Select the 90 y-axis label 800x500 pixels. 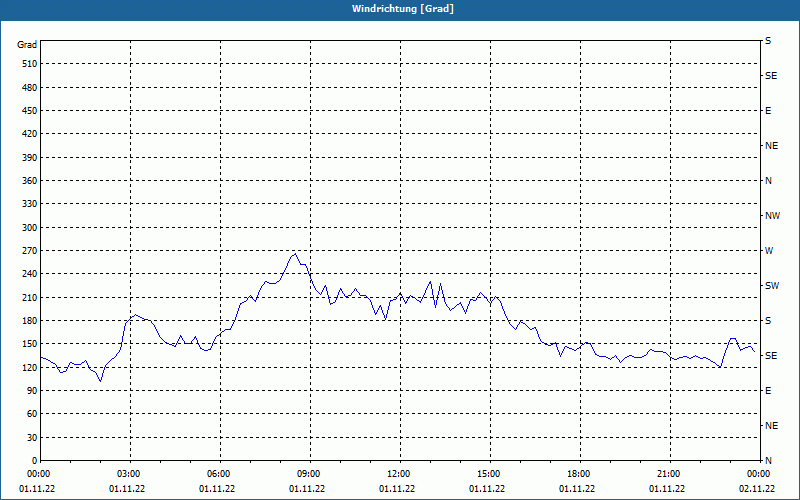(32, 391)
